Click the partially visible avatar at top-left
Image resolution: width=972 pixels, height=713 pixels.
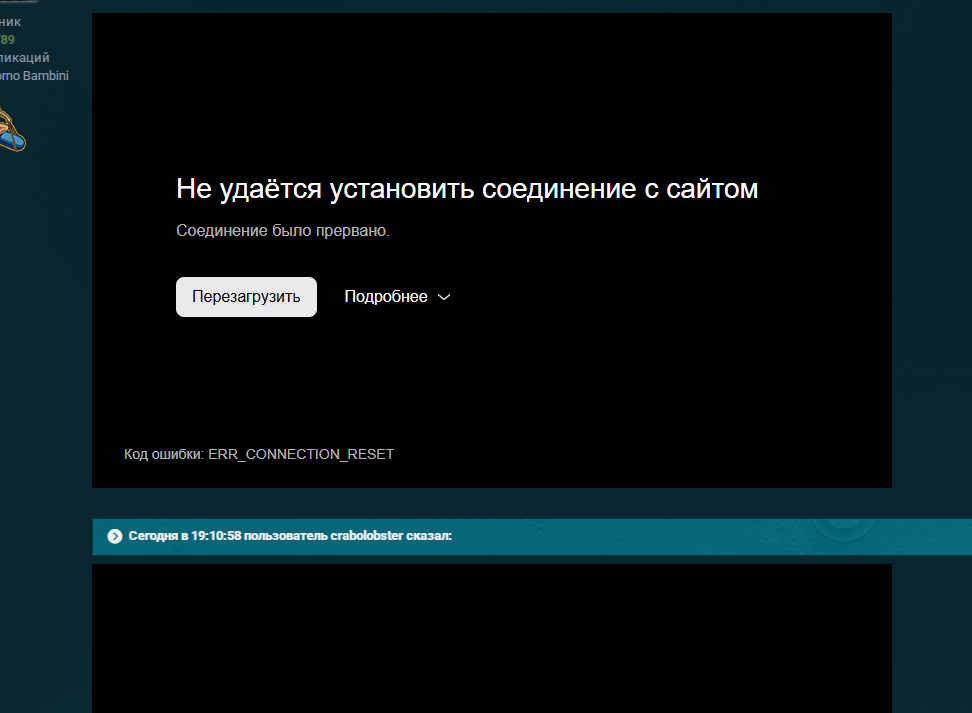pos(18,3)
